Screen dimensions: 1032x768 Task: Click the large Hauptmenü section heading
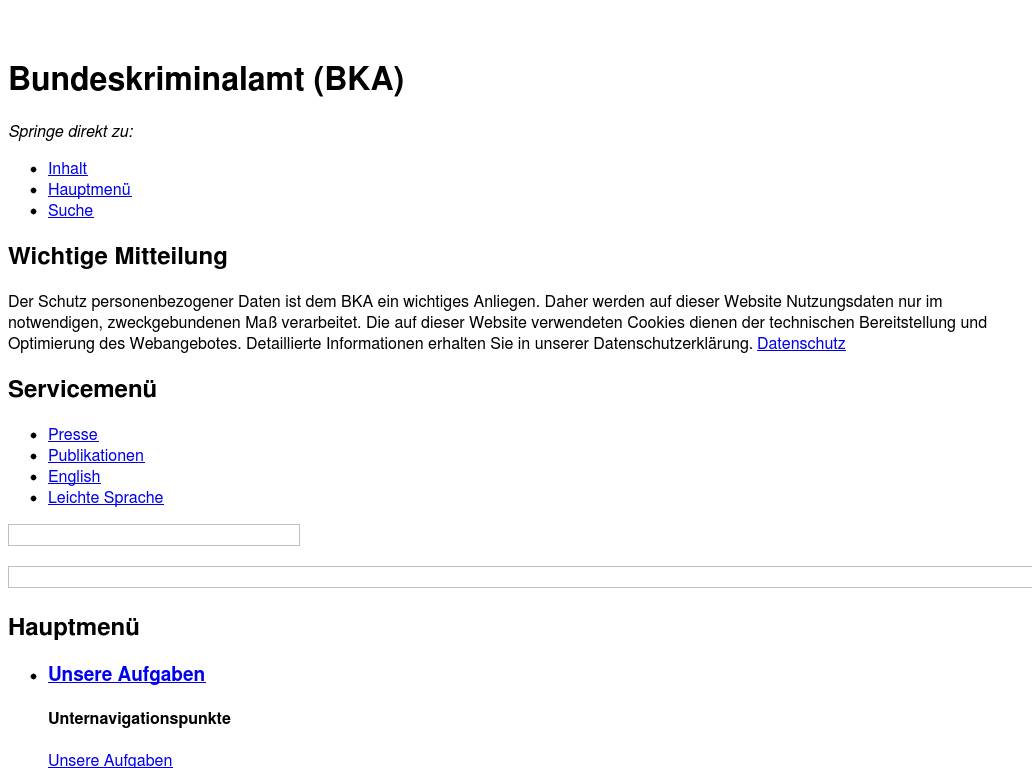(x=73, y=627)
